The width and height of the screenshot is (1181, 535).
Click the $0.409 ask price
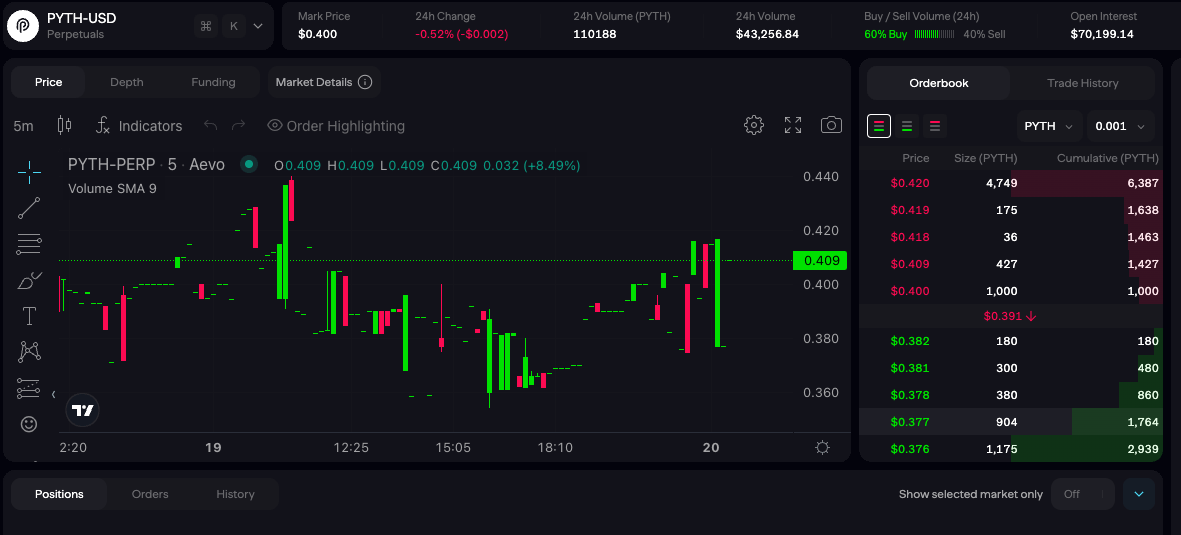910,264
